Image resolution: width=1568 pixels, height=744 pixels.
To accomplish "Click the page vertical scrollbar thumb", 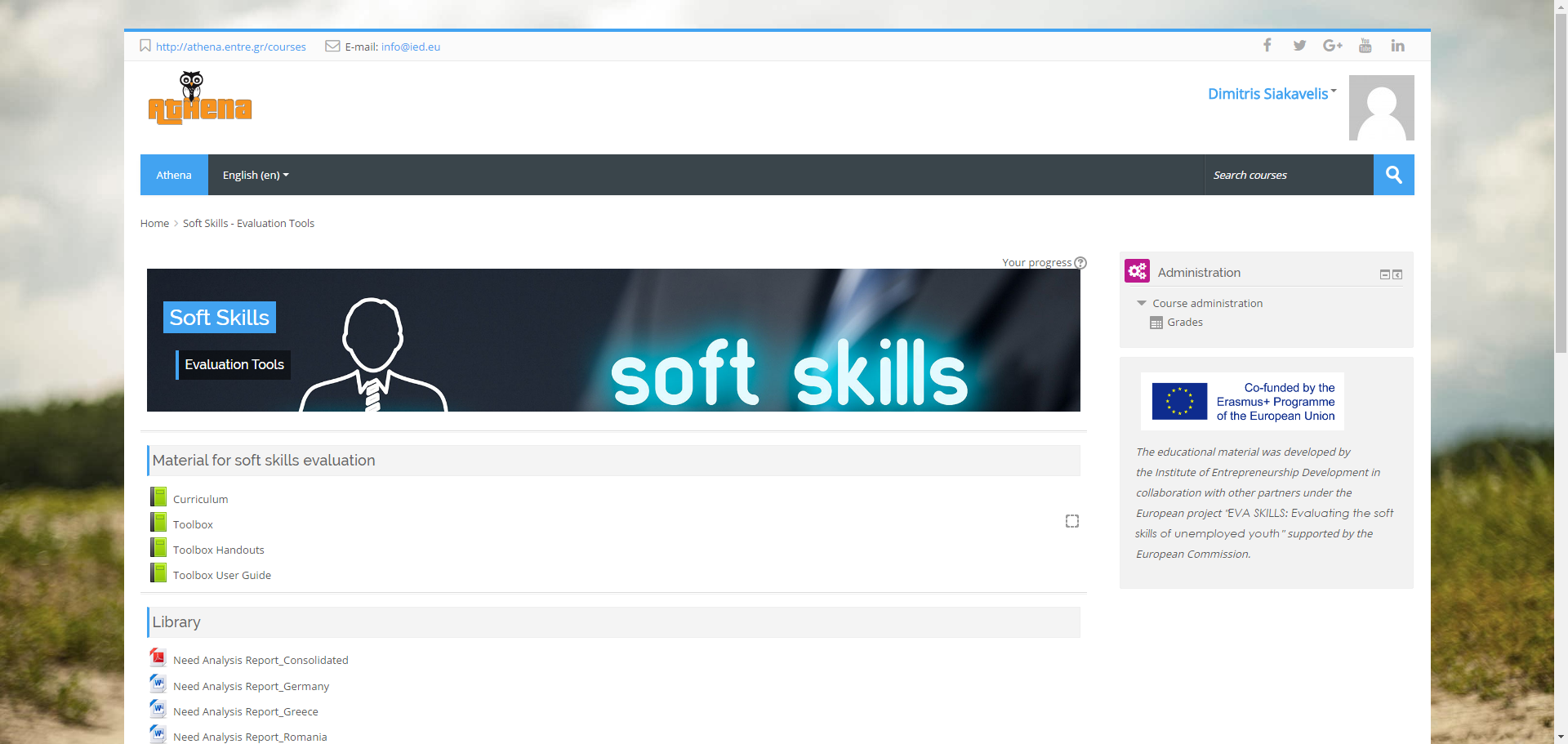I will (x=1561, y=180).
